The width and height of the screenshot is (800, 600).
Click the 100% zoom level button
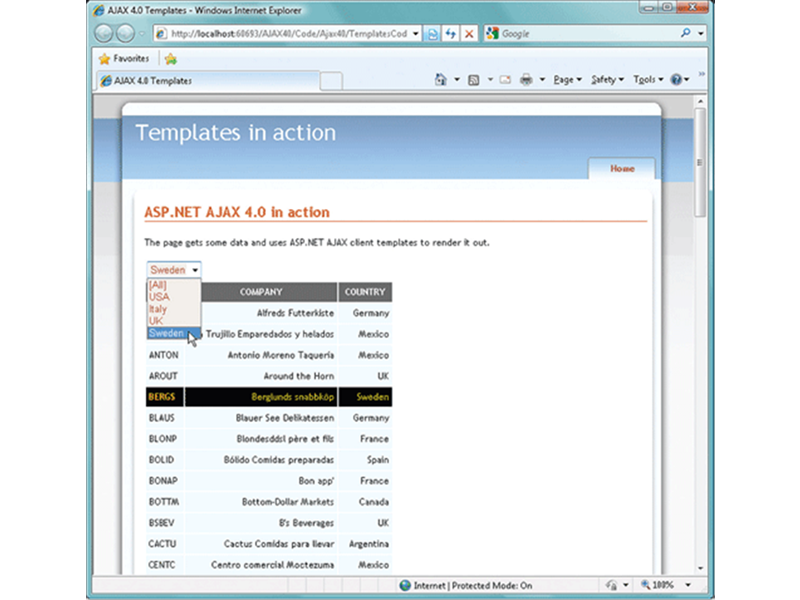pos(658,585)
